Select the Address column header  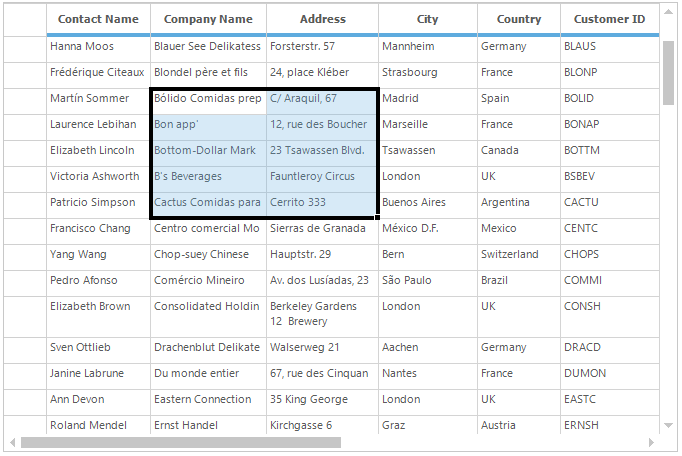point(322,19)
